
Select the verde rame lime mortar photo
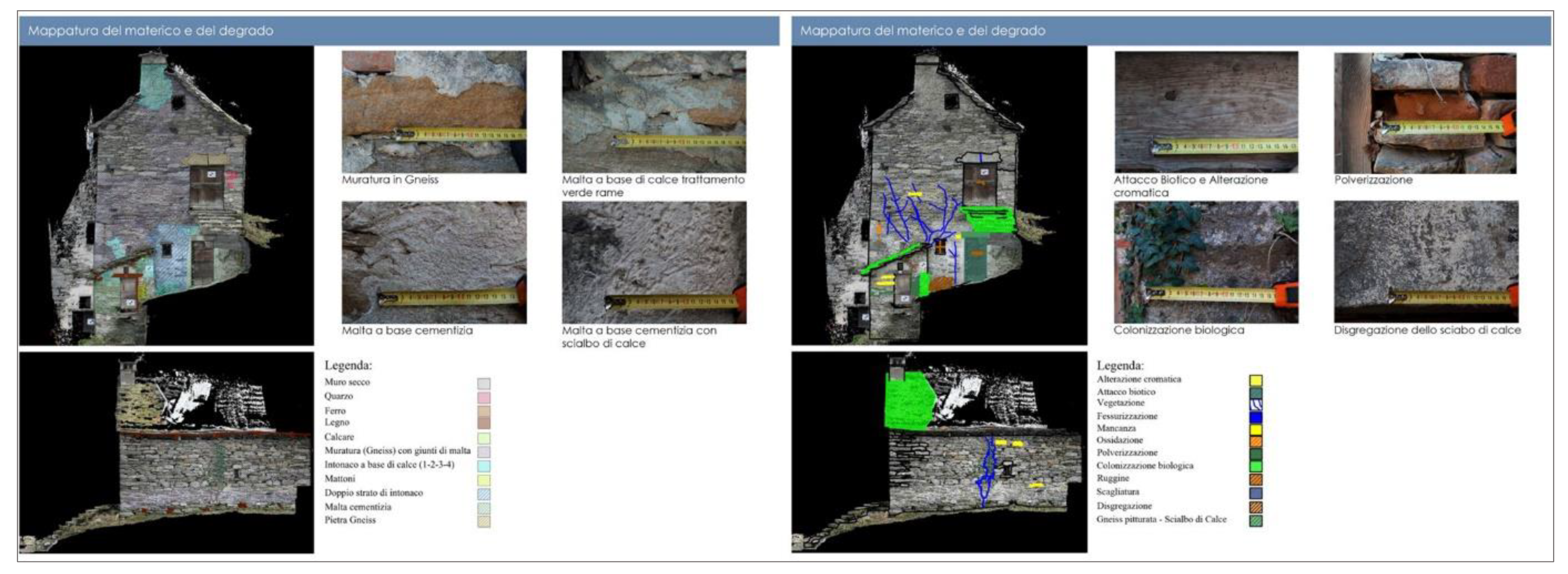654,112
